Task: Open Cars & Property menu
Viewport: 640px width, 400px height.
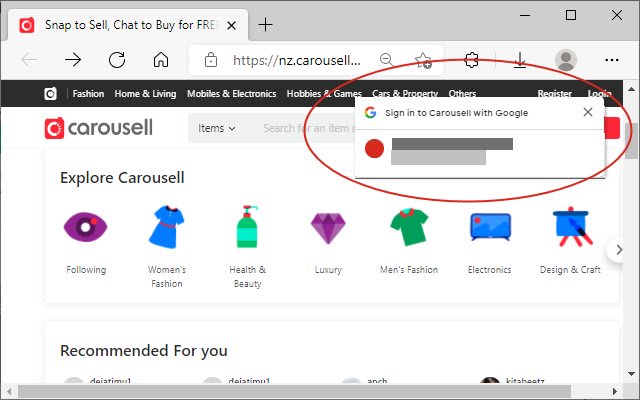Action: [x=405, y=94]
